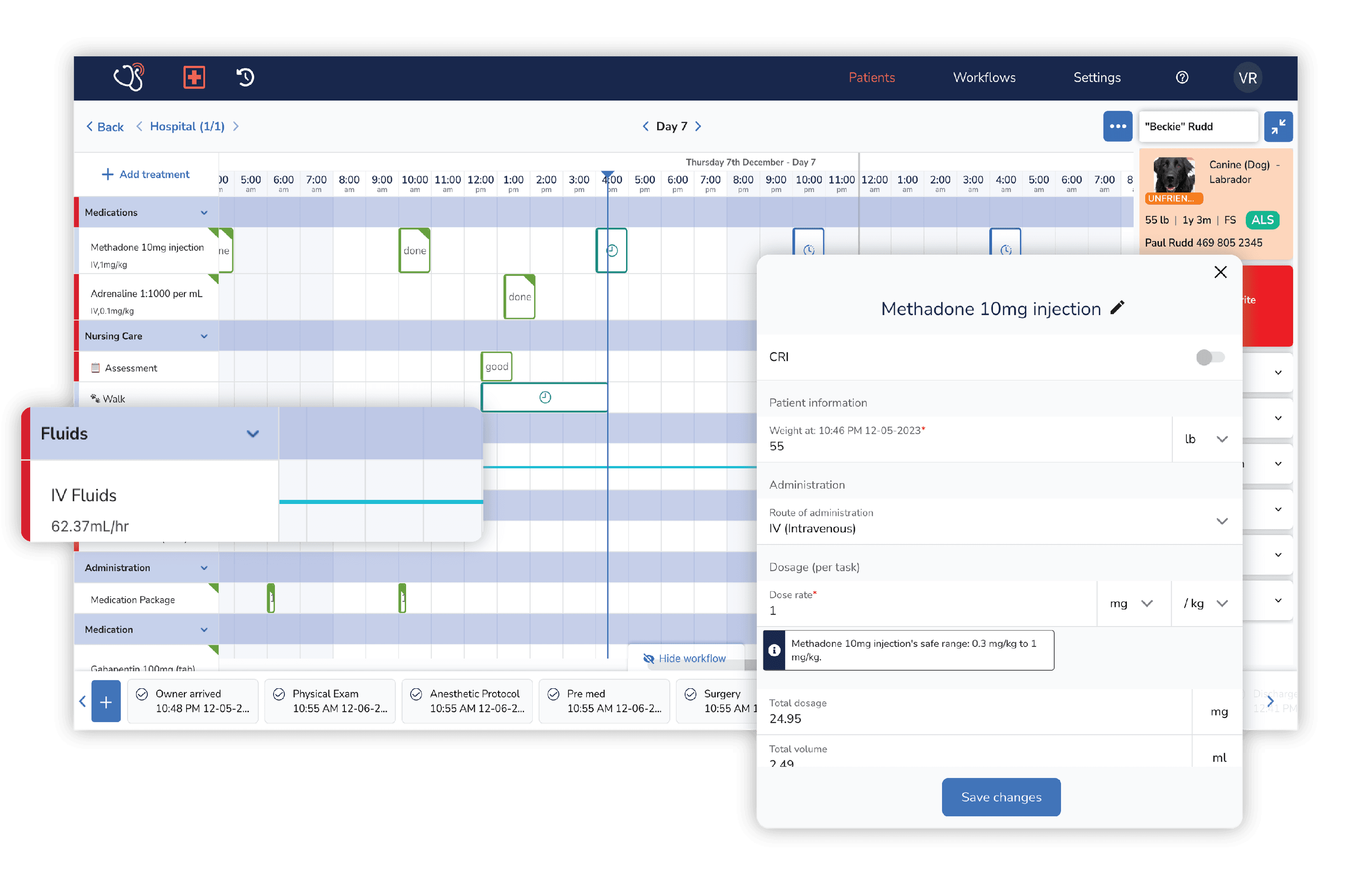Open the pending Walk task clock
The width and height of the screenshot is (1372, 874).
[545, 398]
